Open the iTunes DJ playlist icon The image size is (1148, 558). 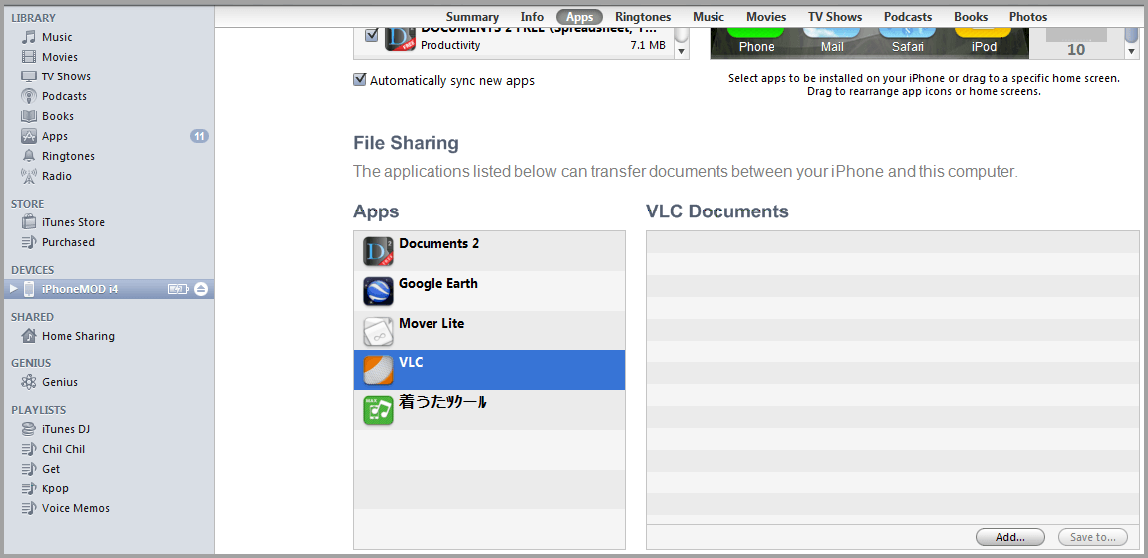click(x=29, y=429)
